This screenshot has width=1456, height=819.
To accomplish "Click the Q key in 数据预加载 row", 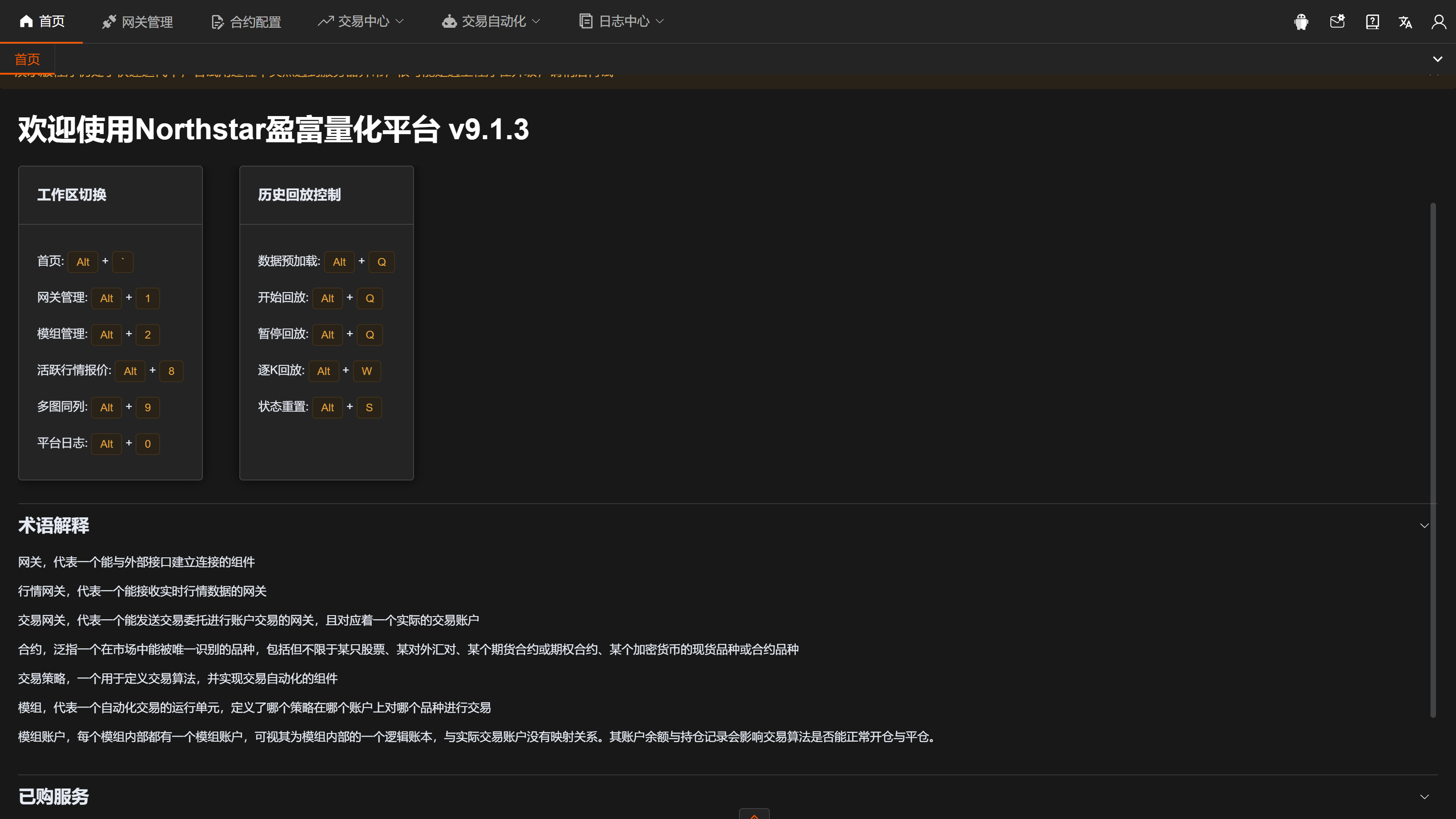I will click(x=382, y=262).
